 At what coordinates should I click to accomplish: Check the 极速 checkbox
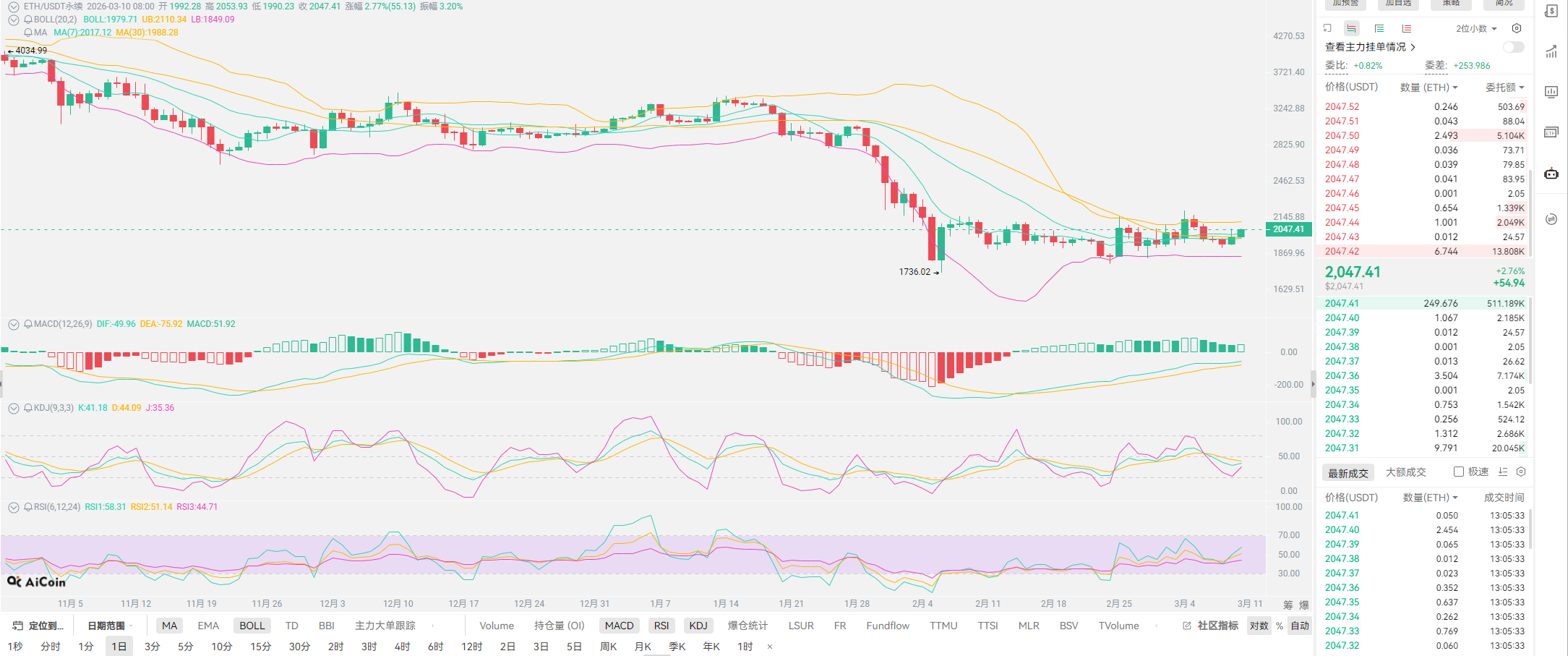1459,472
